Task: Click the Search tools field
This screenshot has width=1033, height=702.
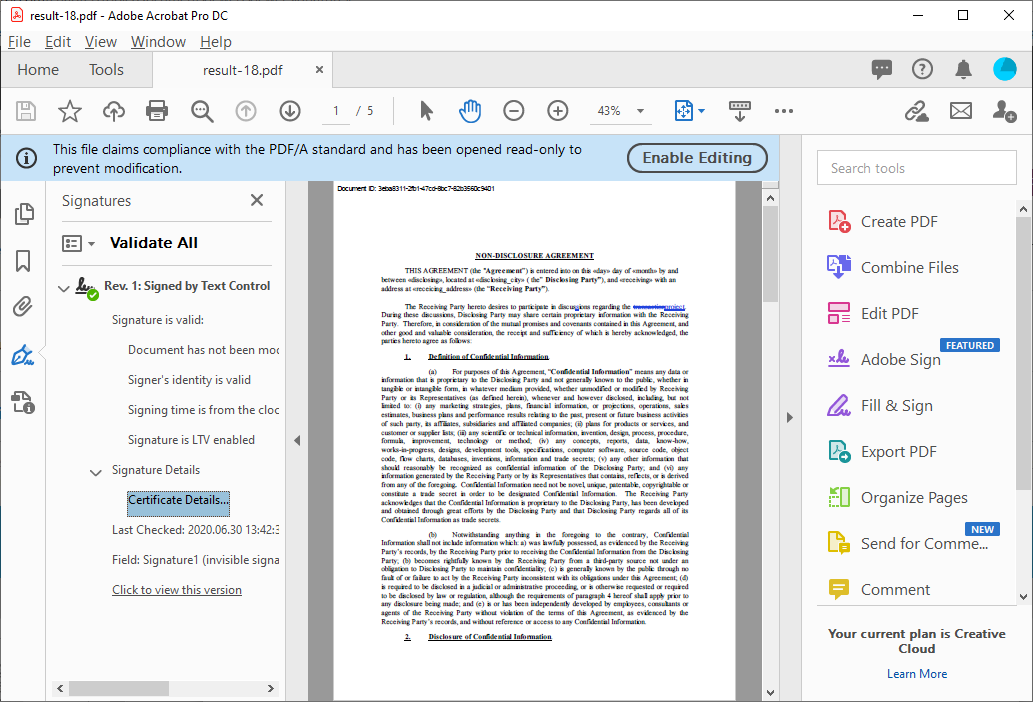Action: (916, 168)
